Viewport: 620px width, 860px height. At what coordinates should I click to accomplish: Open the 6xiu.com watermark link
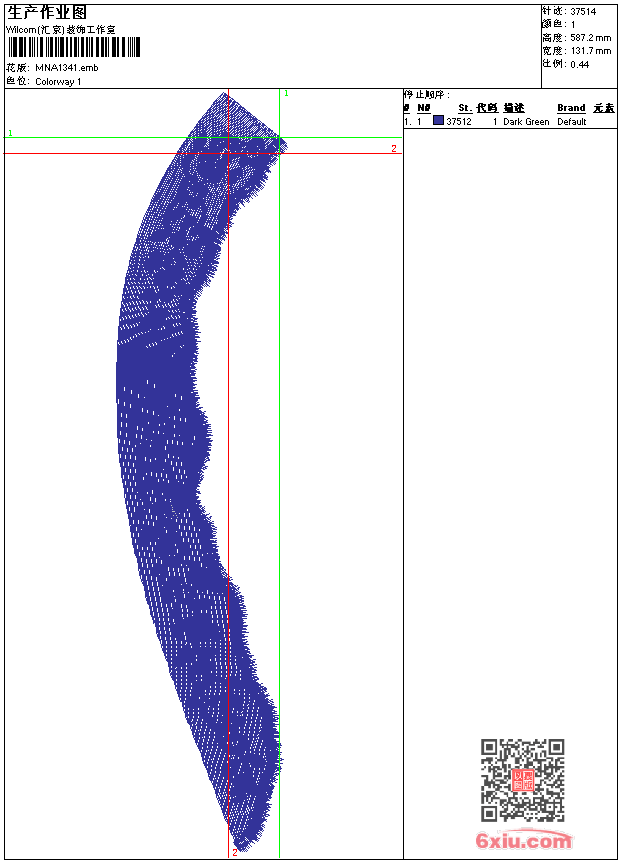coord(523,842)
